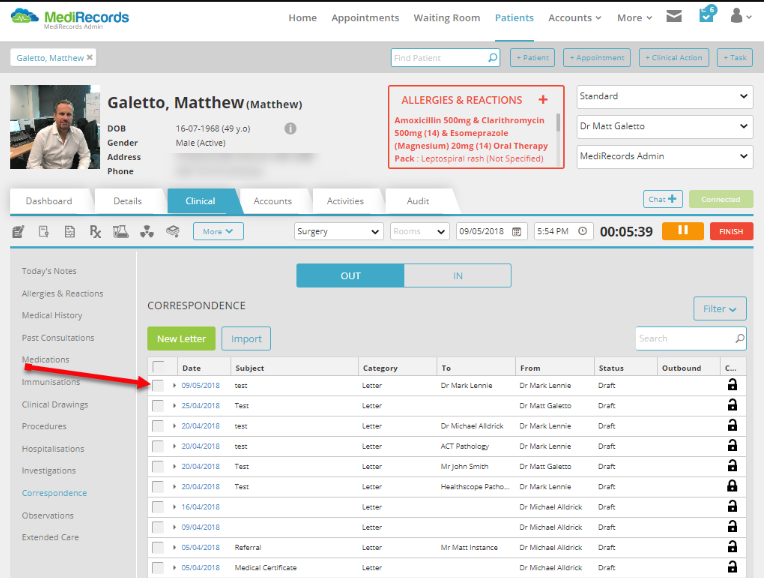
Task: Open the Rx prescription tool
Action: point(96,231)
